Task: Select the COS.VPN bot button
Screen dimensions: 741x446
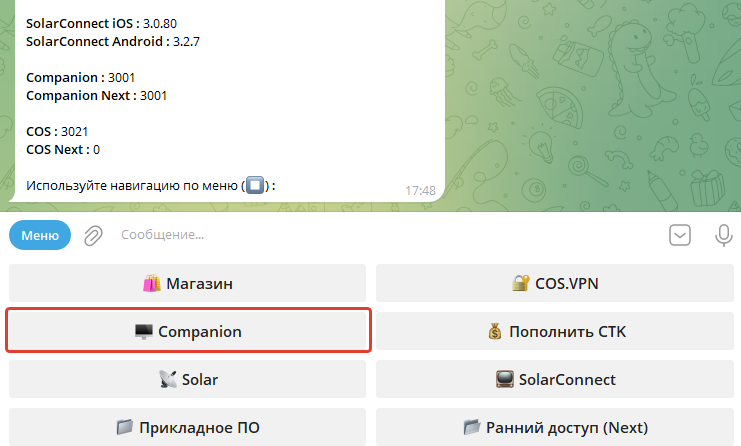Action: click(x=555, y=283)
